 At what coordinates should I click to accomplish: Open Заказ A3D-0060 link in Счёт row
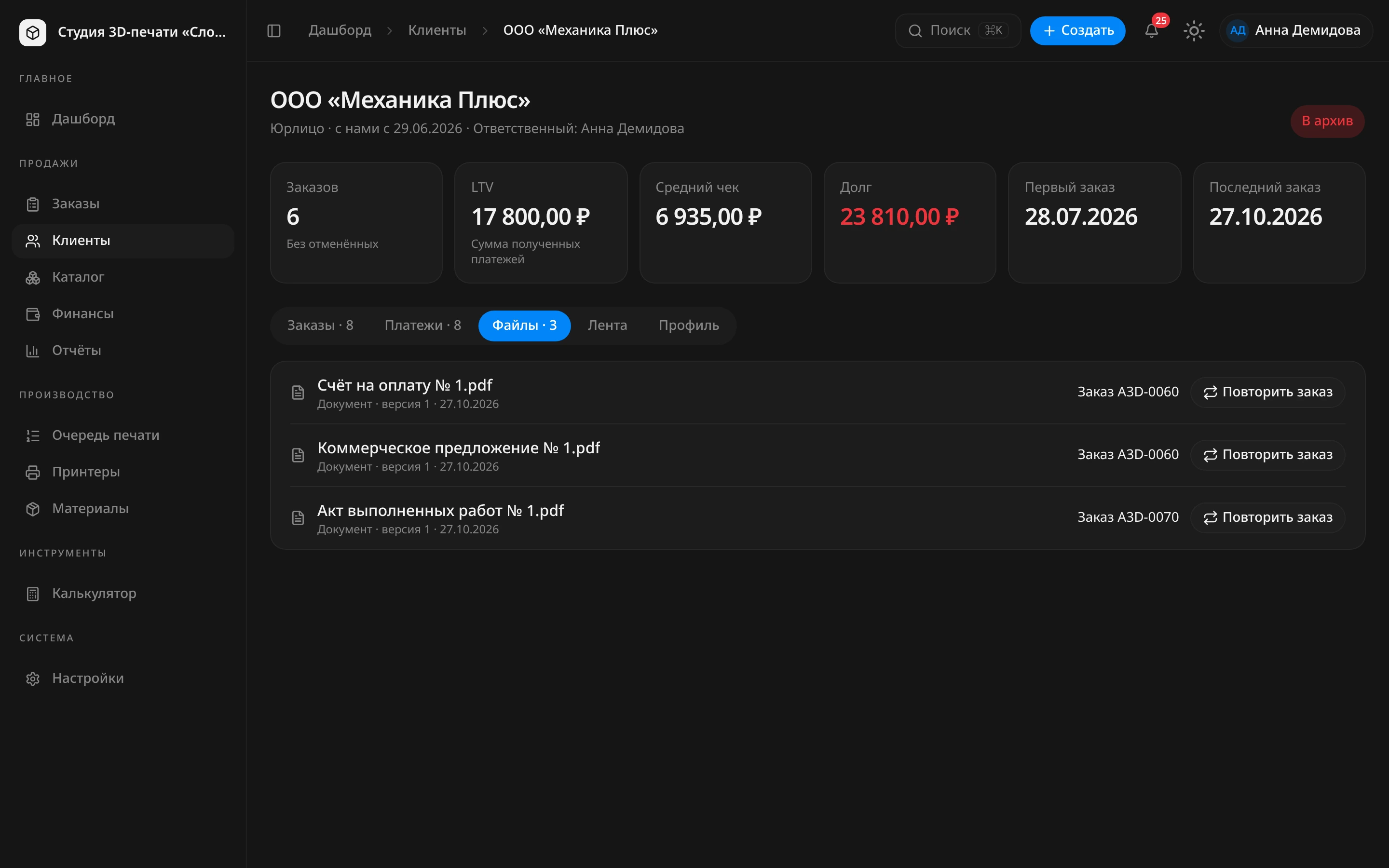pyautogui.click(x=1127, y=392)
